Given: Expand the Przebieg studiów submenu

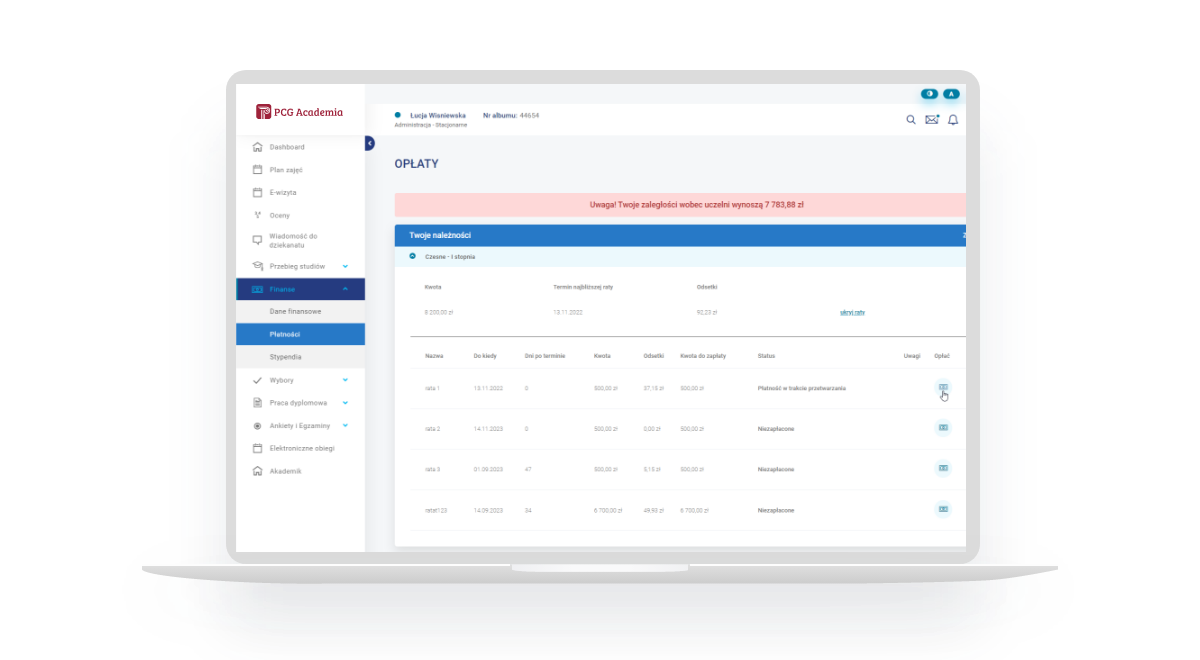Looking at the screenshot, I should click(x=345, y=266).
